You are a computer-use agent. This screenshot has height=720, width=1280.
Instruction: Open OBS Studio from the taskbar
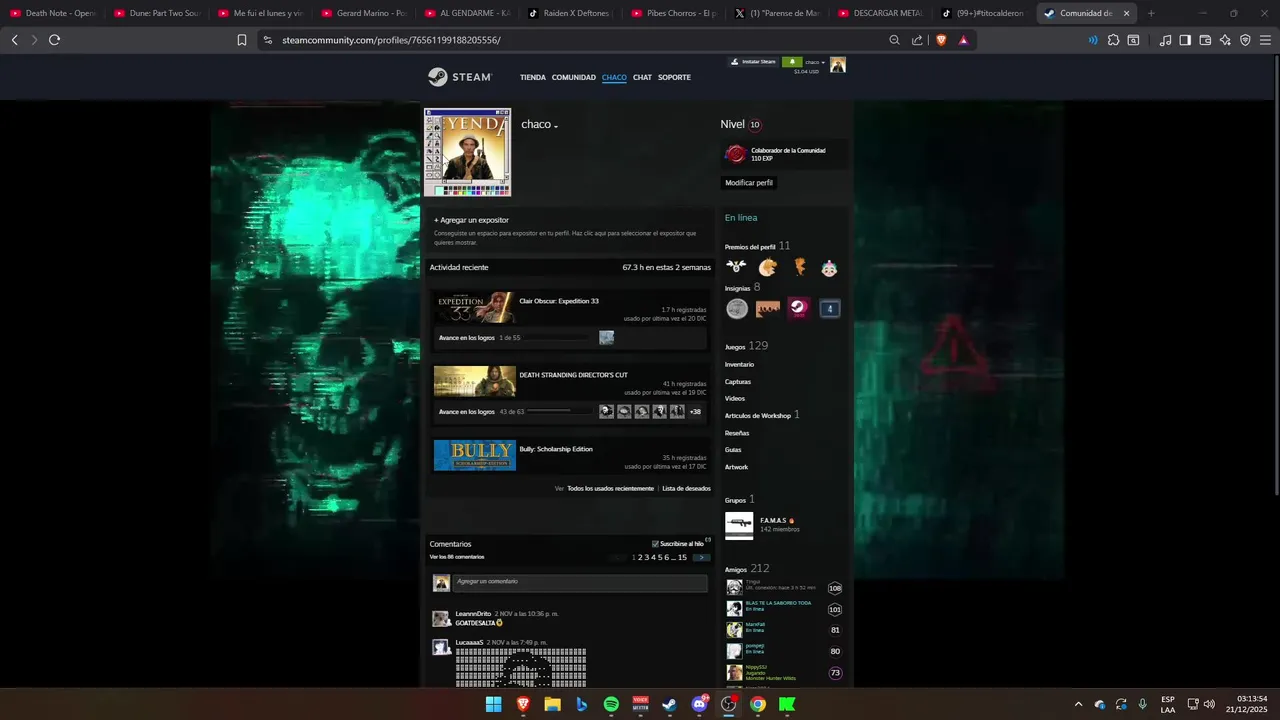[728, 704]
